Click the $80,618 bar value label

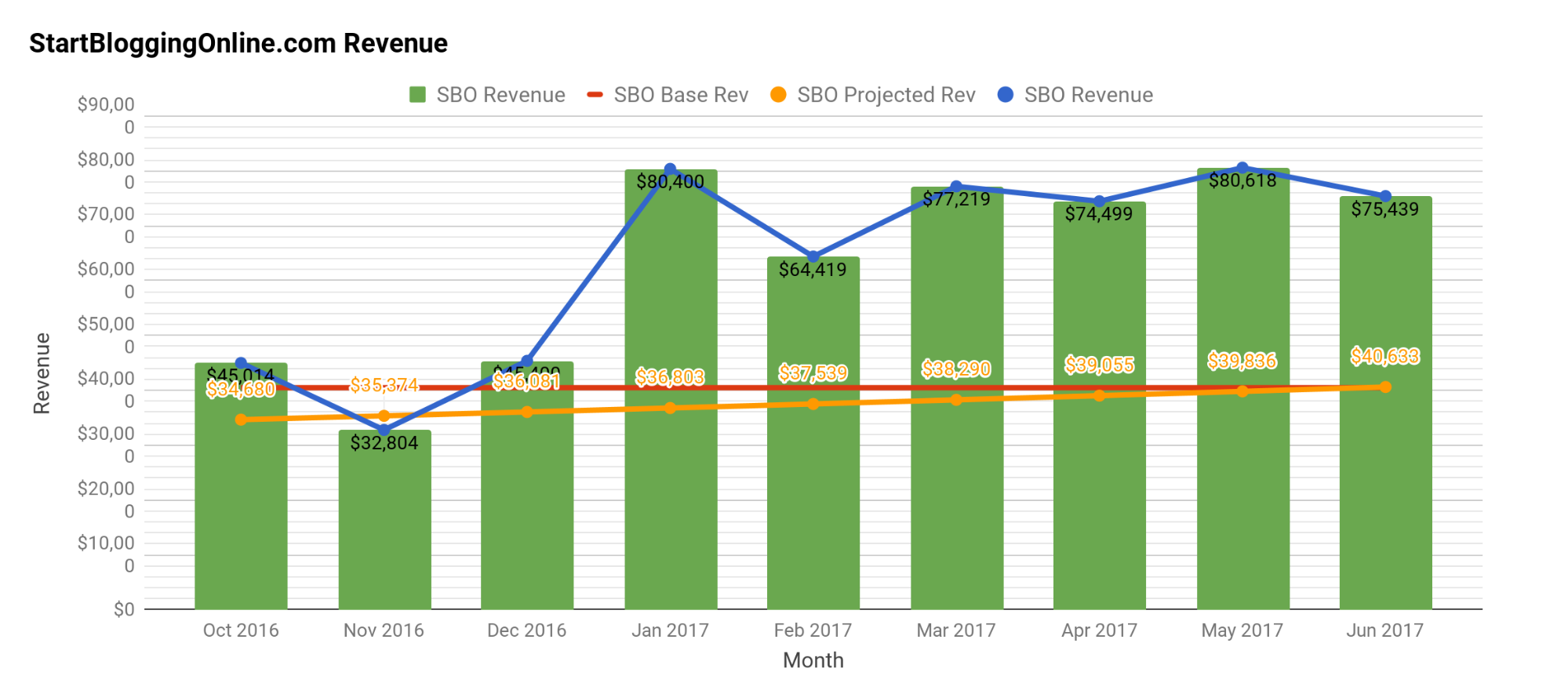coord(1242,180)
